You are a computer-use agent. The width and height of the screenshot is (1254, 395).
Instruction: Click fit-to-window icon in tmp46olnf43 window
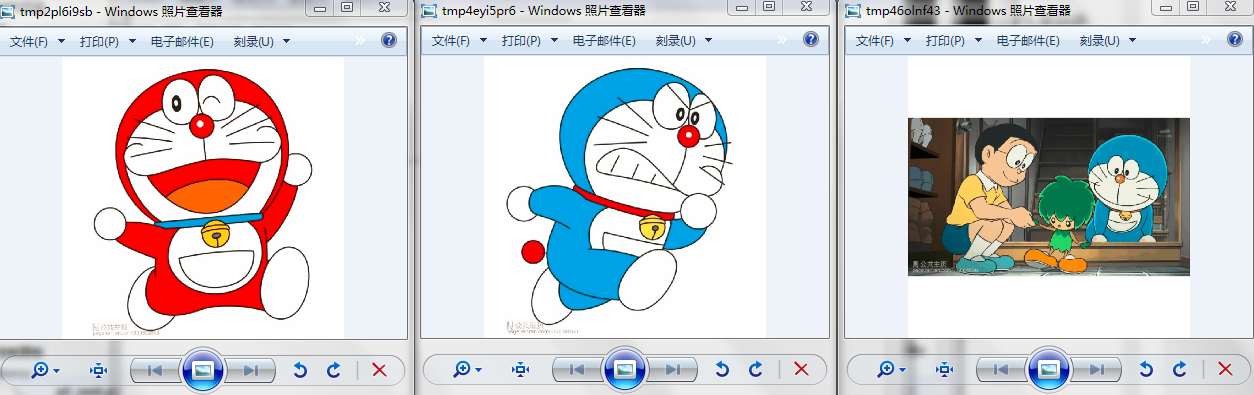(x=944, y=370)
